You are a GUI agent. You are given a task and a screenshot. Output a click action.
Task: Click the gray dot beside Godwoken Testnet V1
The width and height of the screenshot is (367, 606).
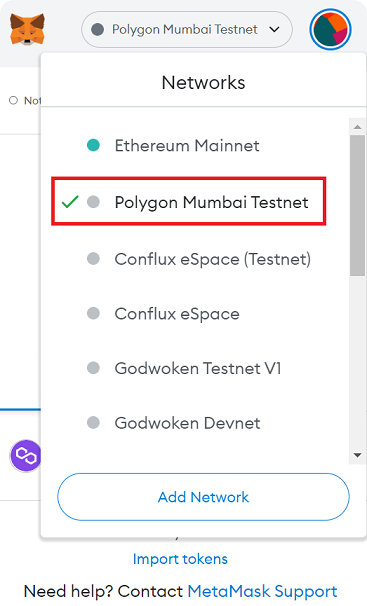pos(93,368)
